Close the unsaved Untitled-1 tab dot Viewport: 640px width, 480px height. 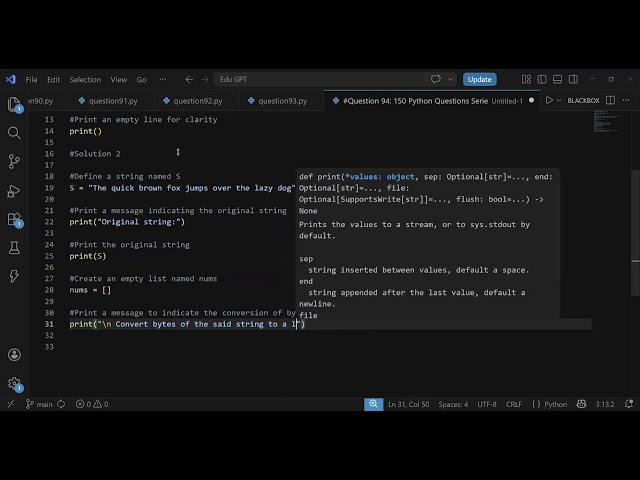click(531, 100)
